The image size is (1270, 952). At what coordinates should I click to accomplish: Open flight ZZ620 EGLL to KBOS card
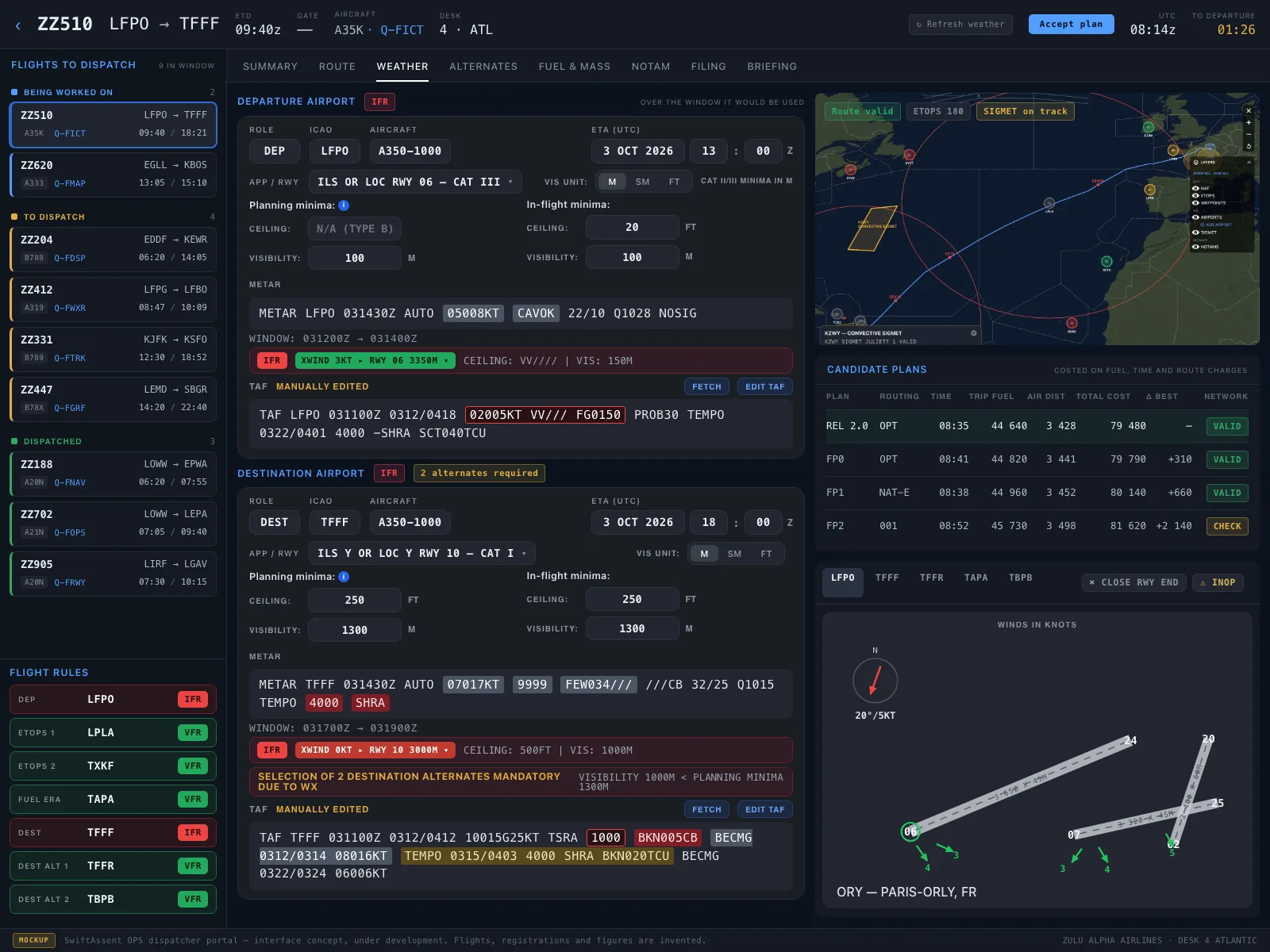[113, 174]
